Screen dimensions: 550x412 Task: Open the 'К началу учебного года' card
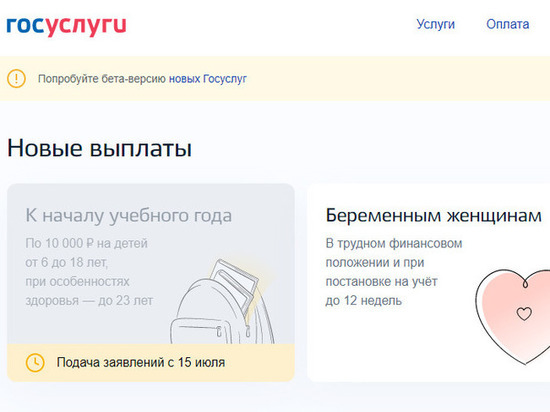click(151, 282)
